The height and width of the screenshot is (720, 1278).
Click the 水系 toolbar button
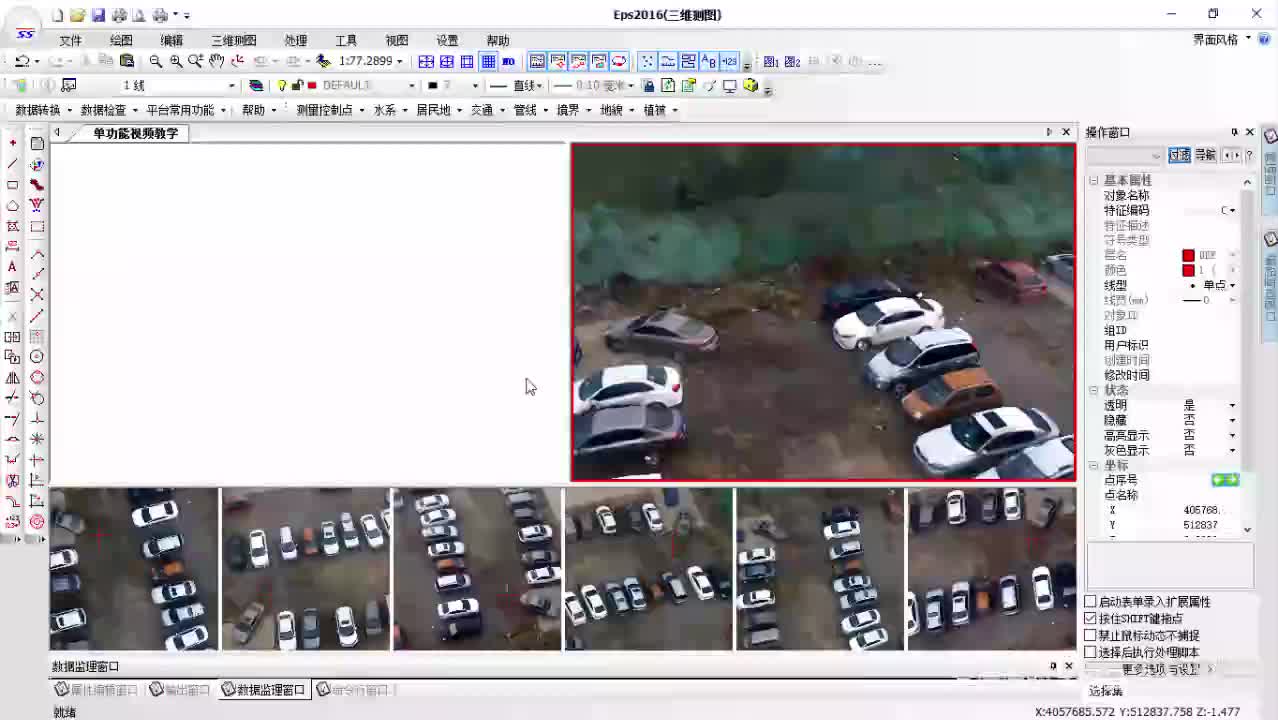tap(385, 110)
